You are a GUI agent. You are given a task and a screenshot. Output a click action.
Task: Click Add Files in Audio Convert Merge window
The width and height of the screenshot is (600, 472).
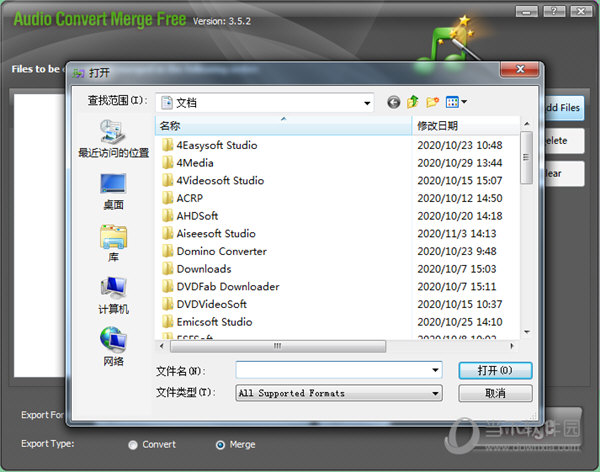click(564, 108)
